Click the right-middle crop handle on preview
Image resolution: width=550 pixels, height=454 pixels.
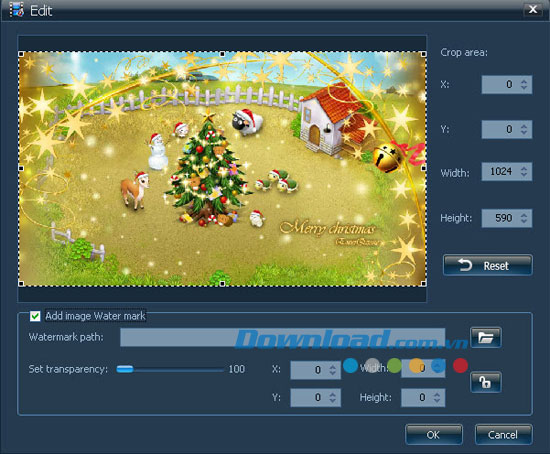coord(424,168)
